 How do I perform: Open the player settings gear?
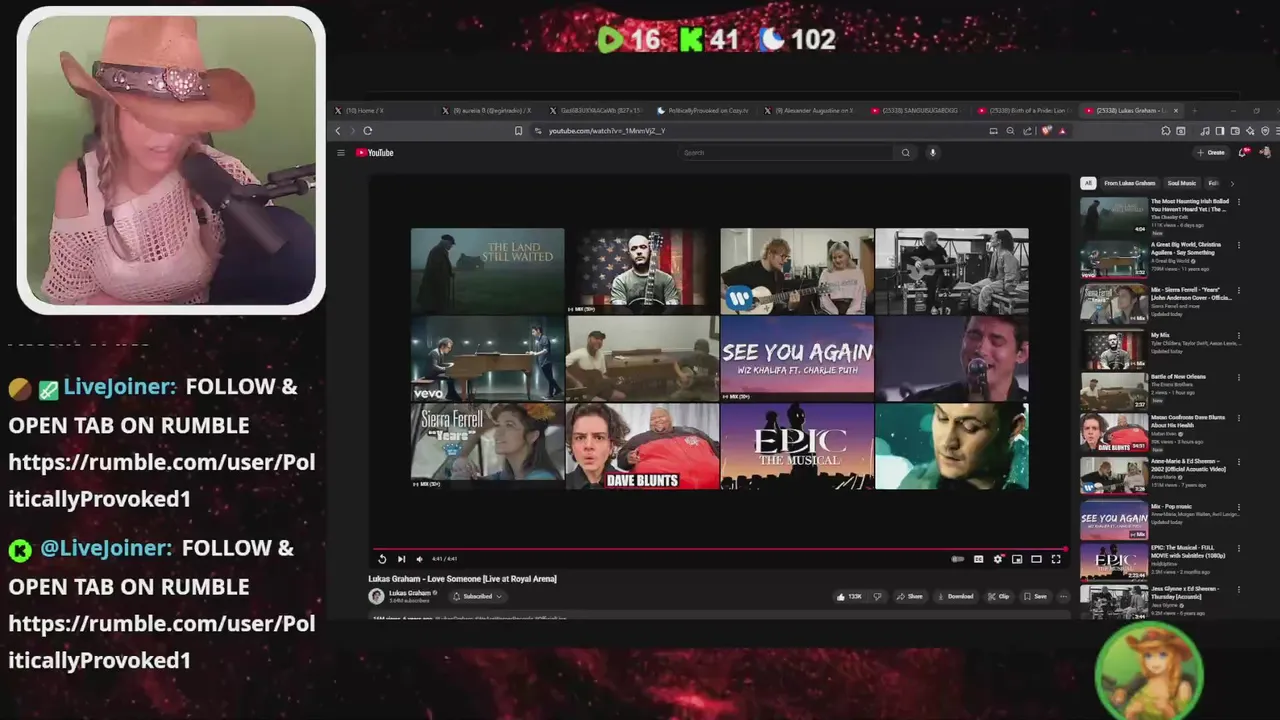pyautogui.click(x=997, y=559)
